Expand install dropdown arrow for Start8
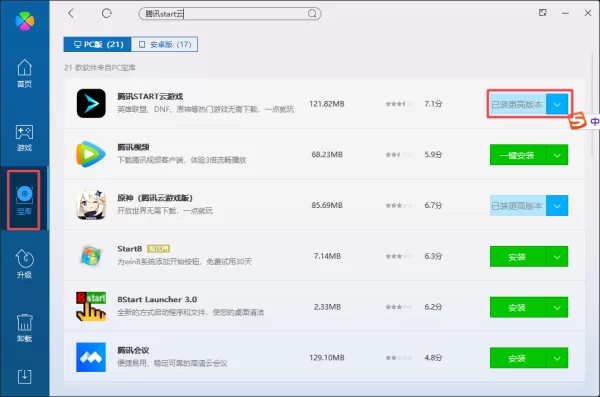Image resolution: width=600 pixels, height=397 pixels. coord(557,256)
